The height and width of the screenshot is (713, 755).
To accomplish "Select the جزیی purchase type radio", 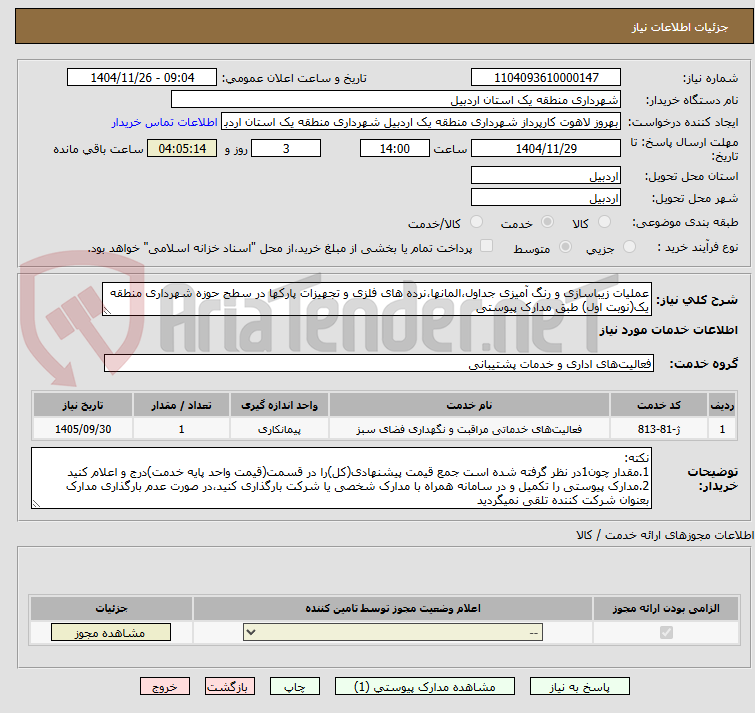I will click(x=629, y=247).
